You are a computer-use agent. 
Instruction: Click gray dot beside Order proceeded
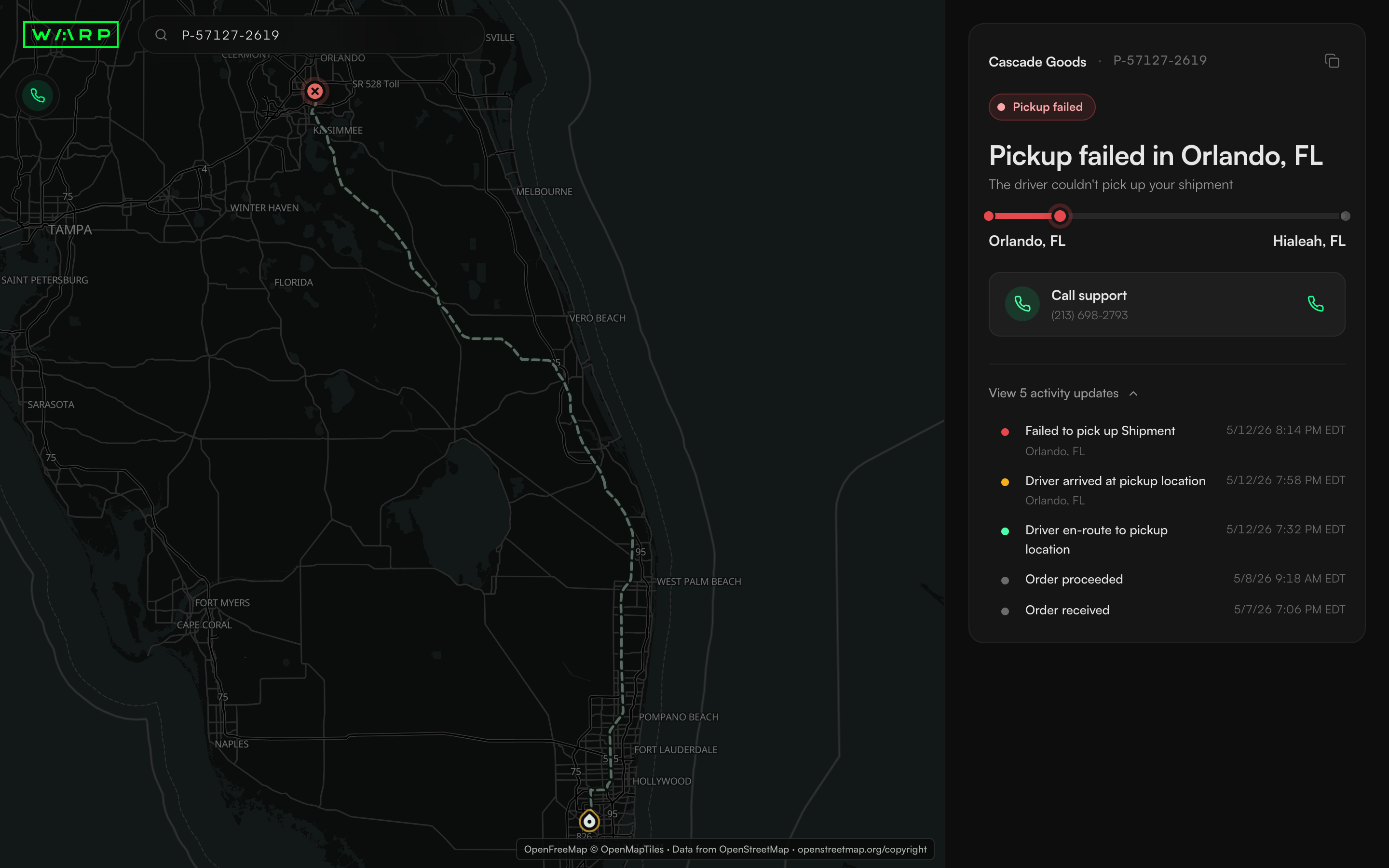click(1005, 581)
